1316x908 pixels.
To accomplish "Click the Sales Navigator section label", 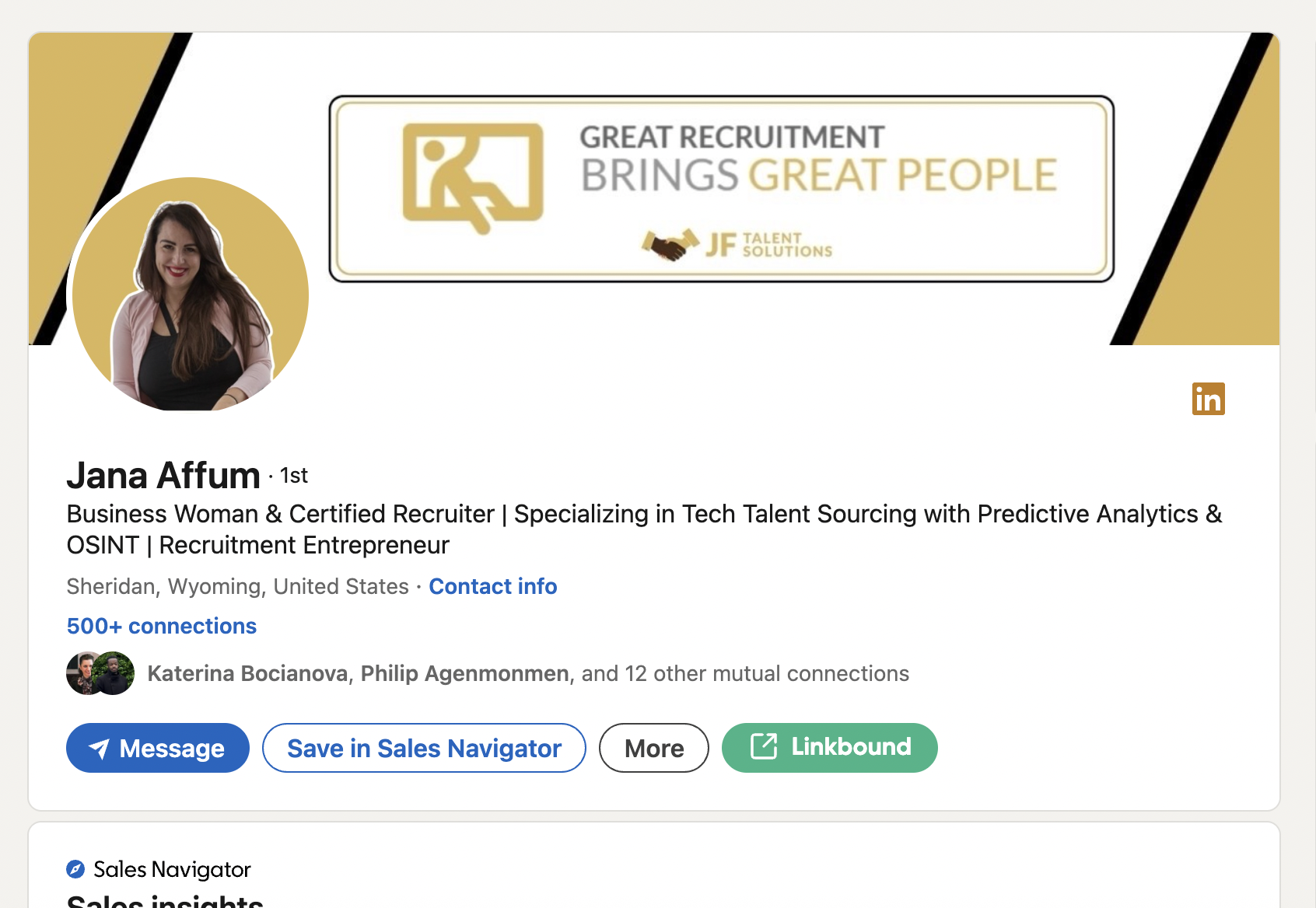I will [172, 869].
